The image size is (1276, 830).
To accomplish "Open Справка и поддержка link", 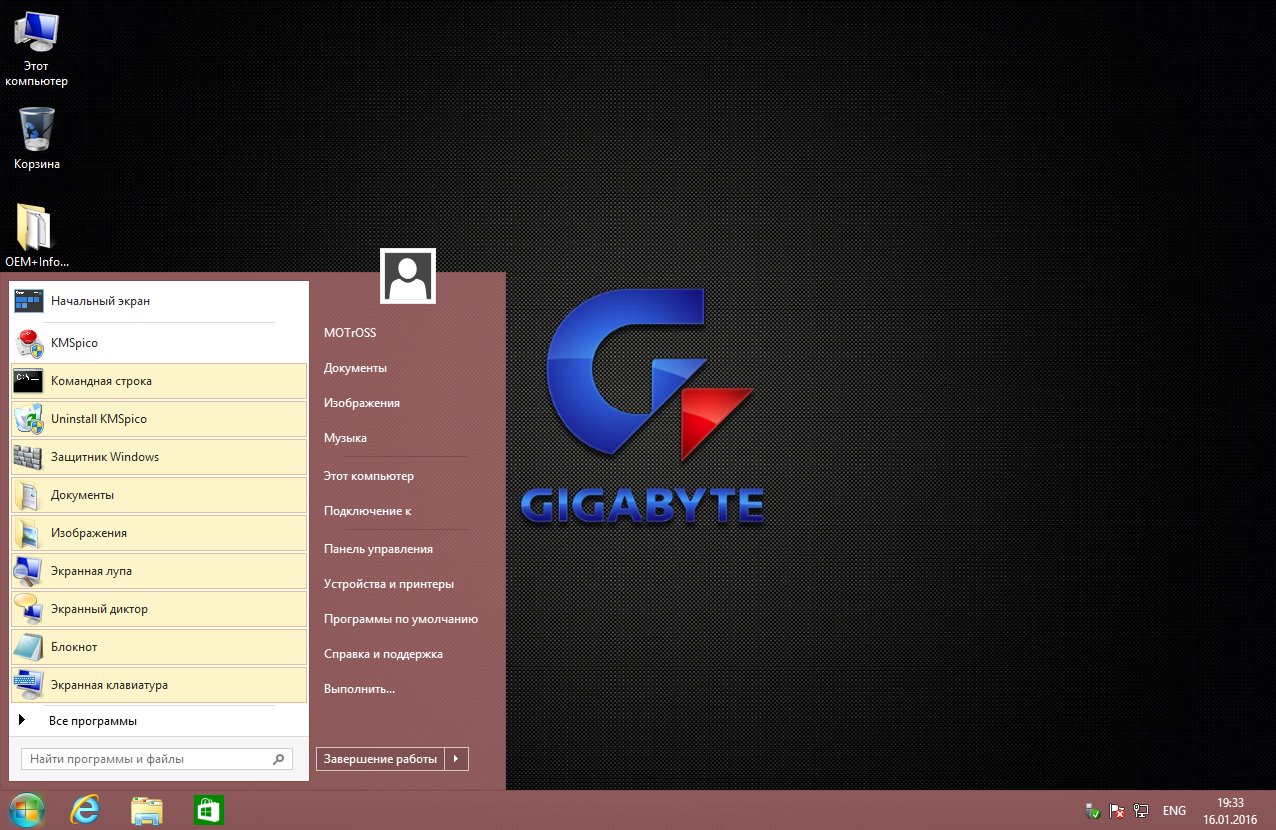I will tap(383, 654).
